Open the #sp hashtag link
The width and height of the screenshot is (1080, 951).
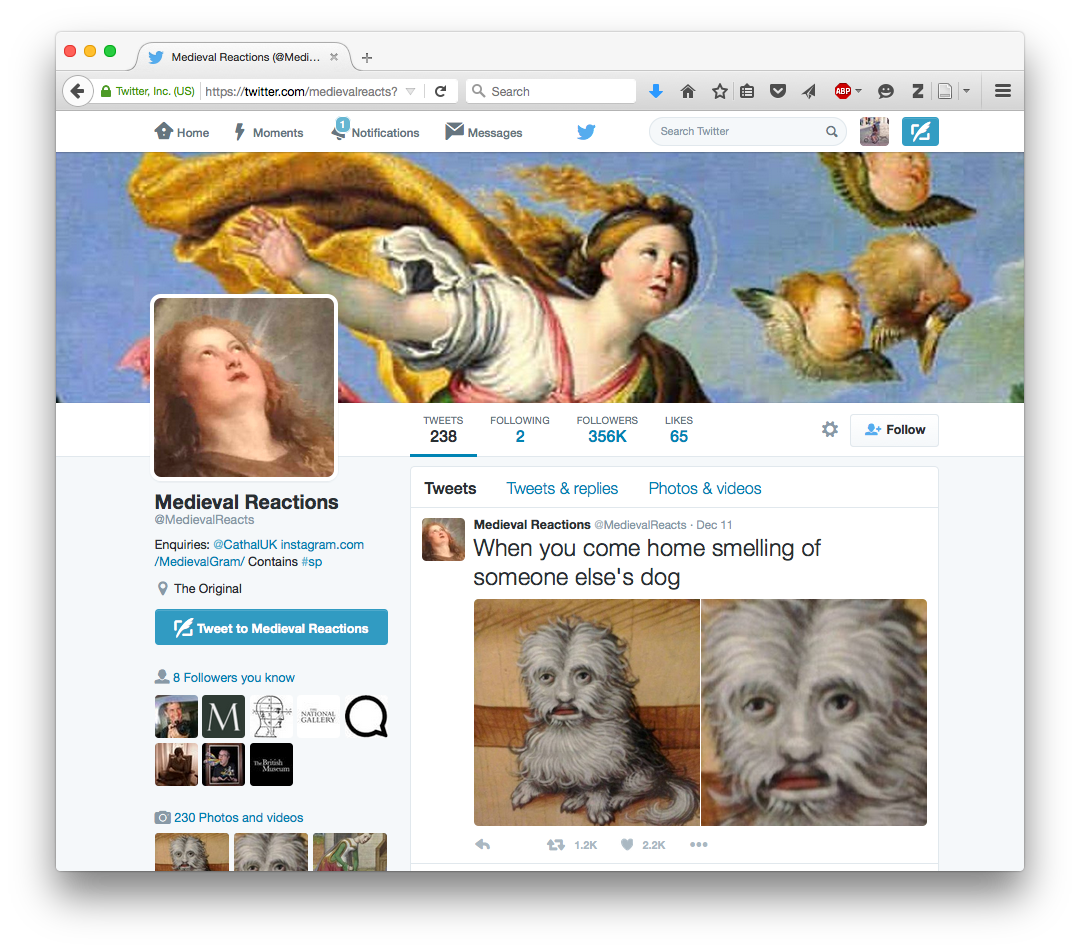tap(311, 562)
